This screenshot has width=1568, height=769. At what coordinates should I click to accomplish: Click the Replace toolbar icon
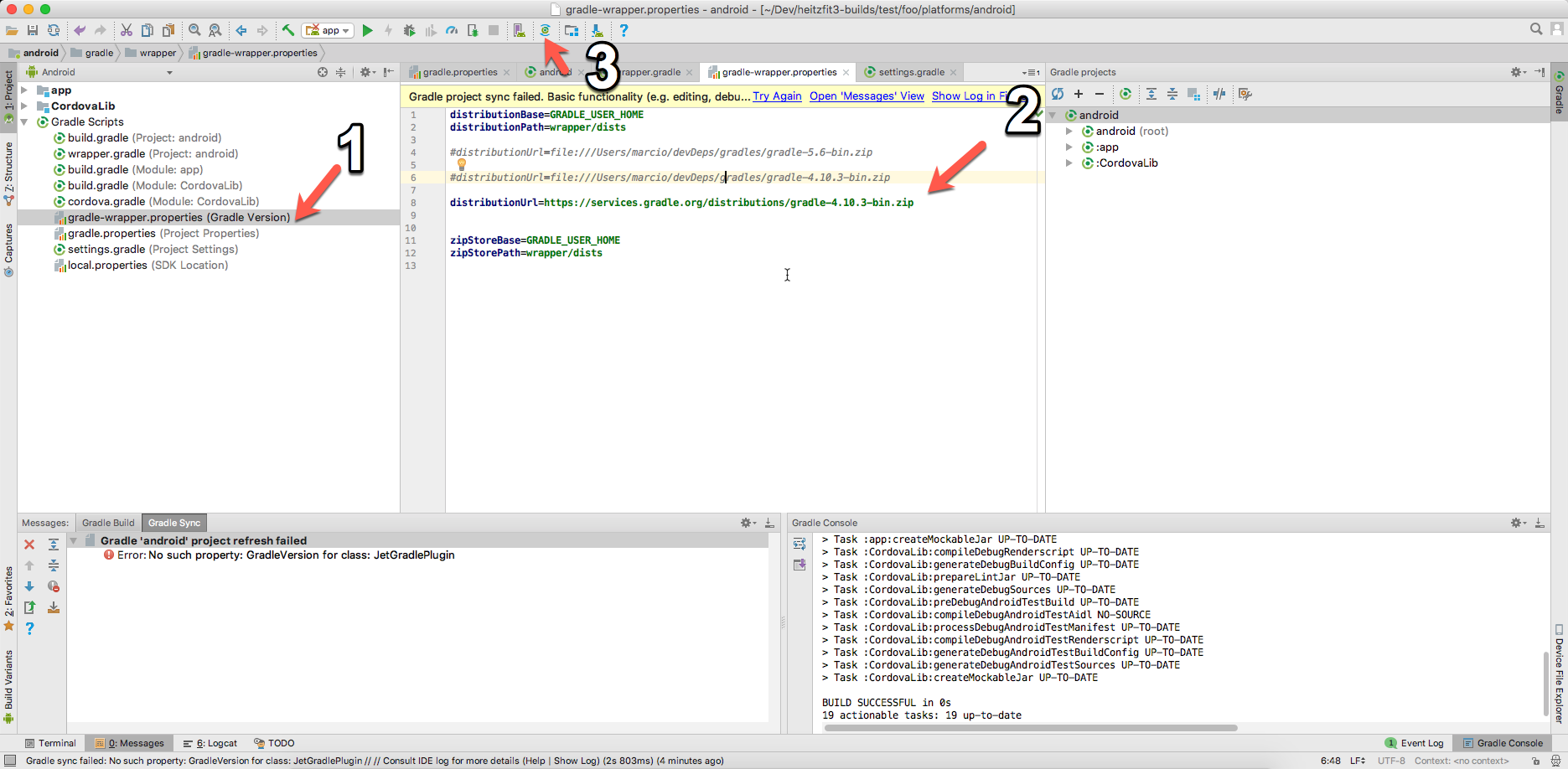pyautogui.click(x=215, y=30)
